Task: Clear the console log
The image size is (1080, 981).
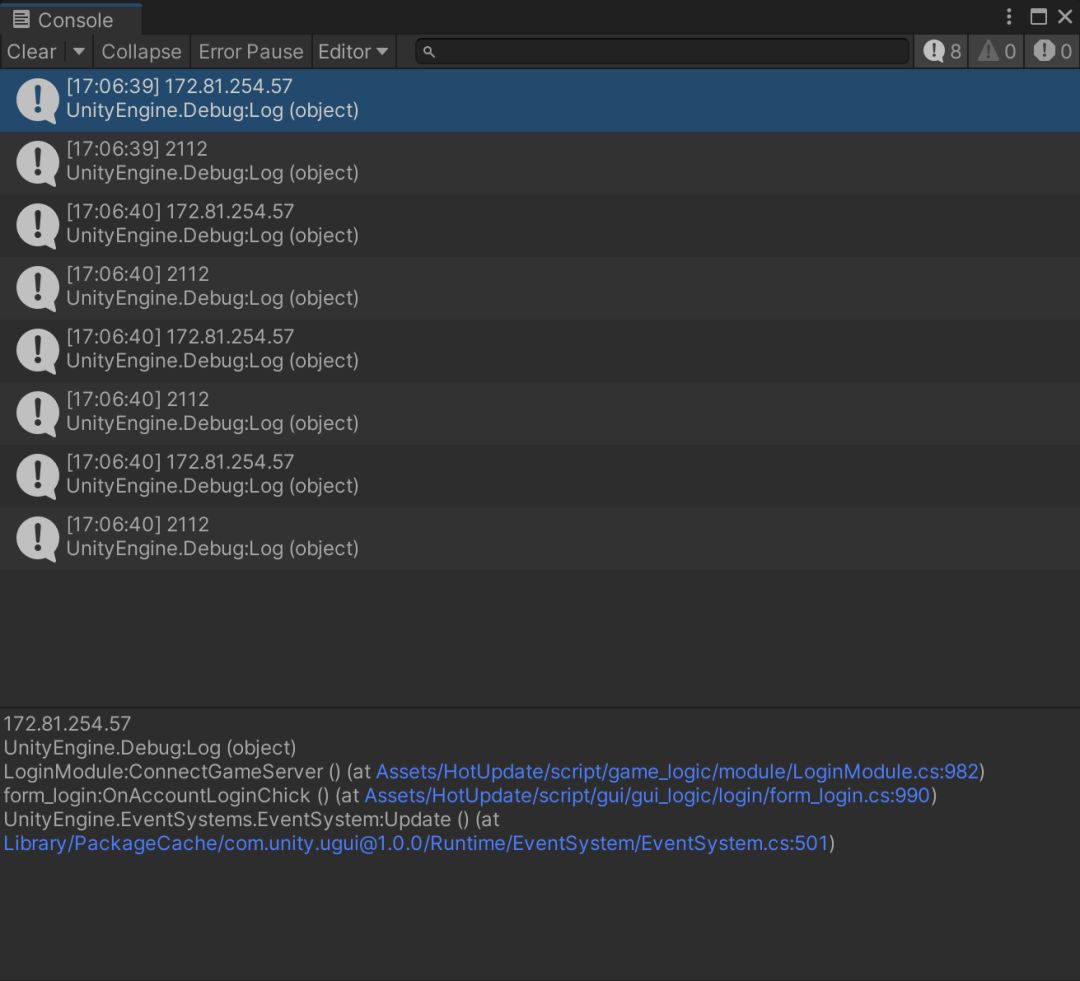Action: 32,51
